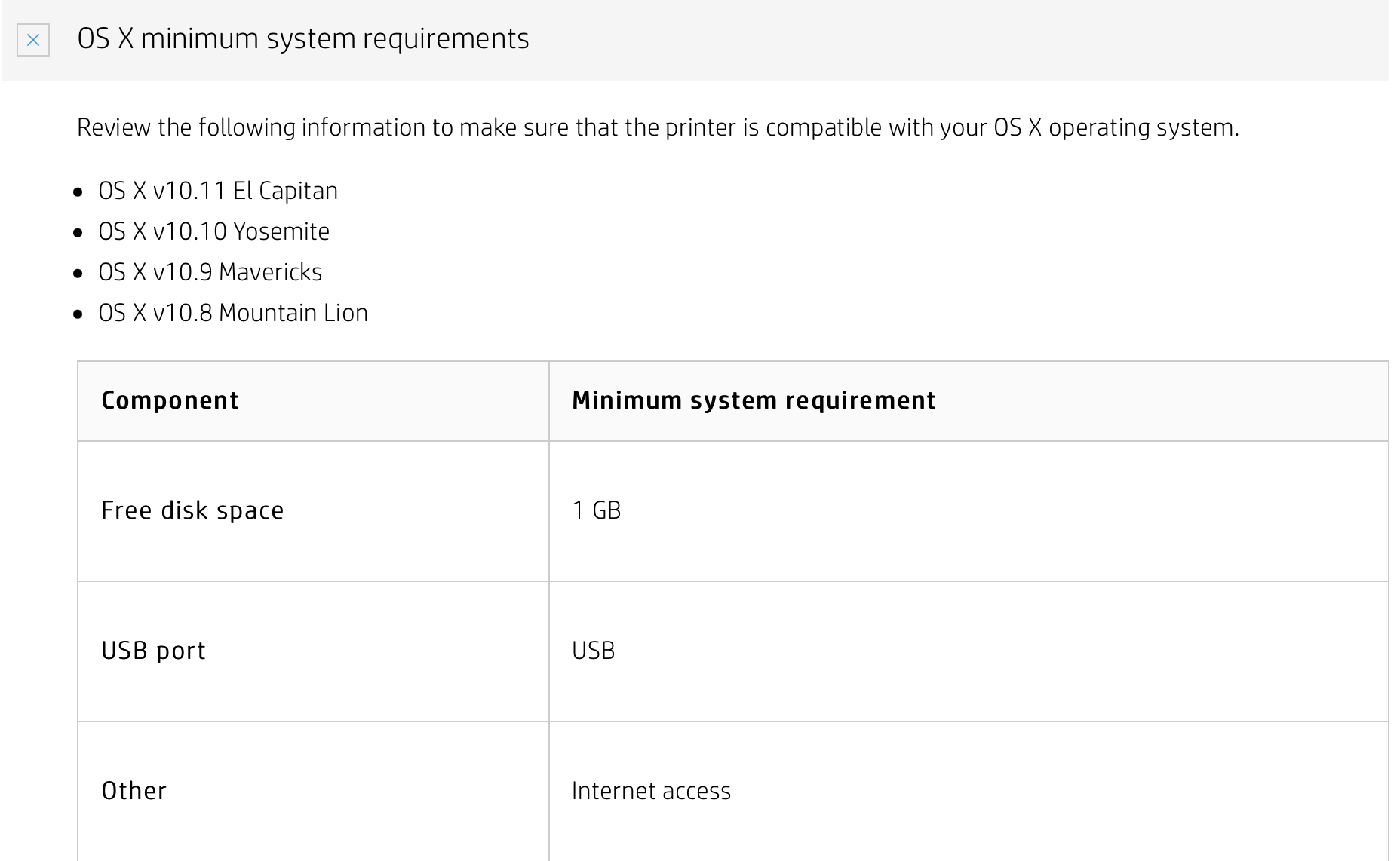Click the 'Other' component cell

coord(134,791)
